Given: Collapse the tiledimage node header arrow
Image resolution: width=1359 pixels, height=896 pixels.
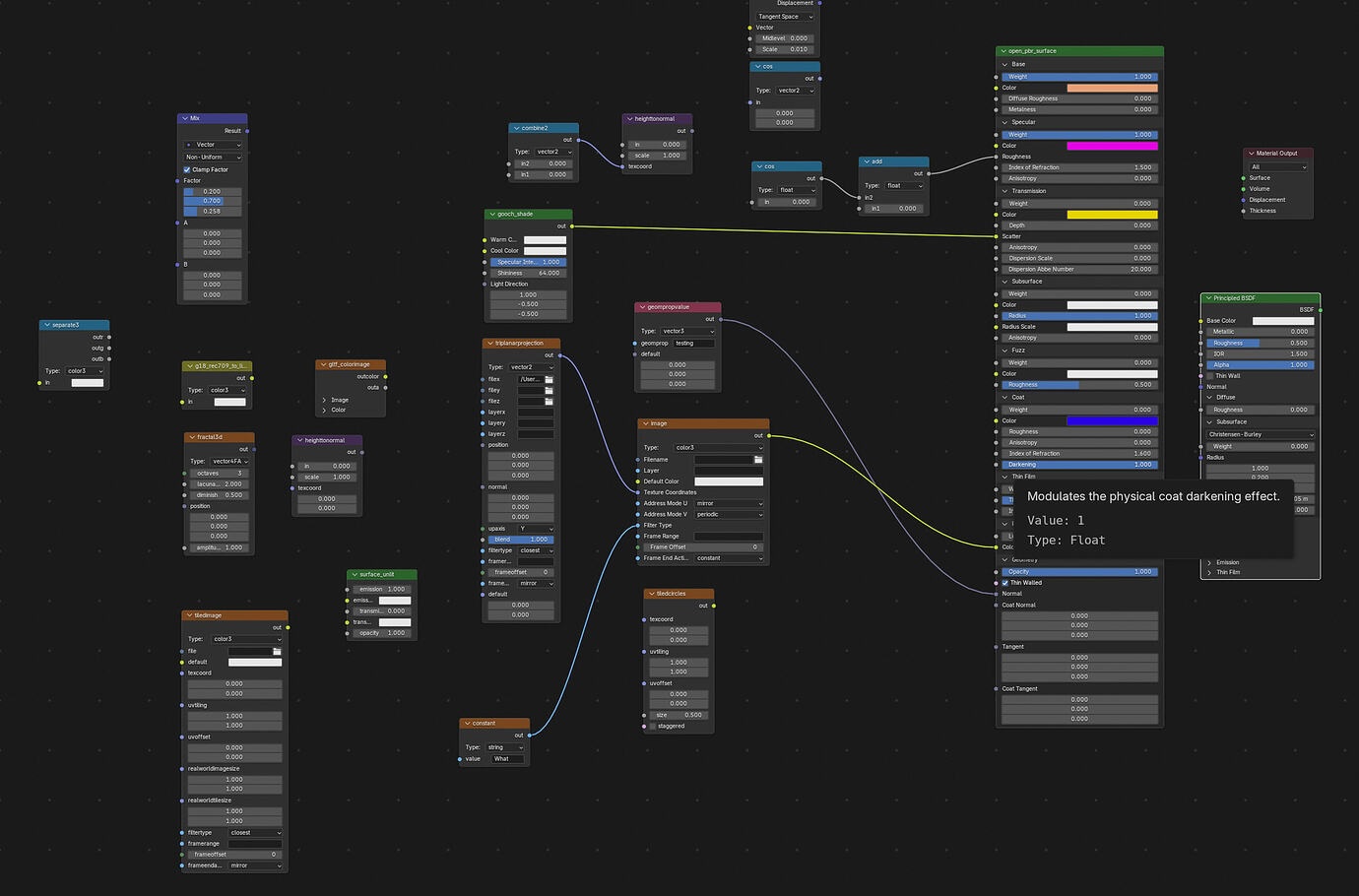Looking at the screenshot, I should (189, 615).
